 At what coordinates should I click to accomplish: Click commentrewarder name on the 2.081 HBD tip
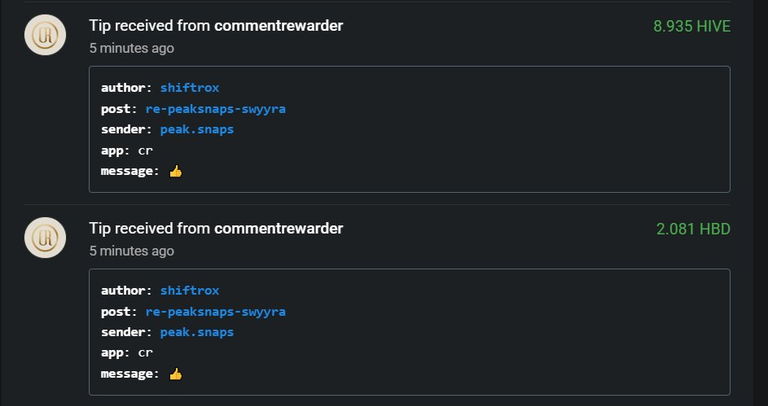point(279,228)
